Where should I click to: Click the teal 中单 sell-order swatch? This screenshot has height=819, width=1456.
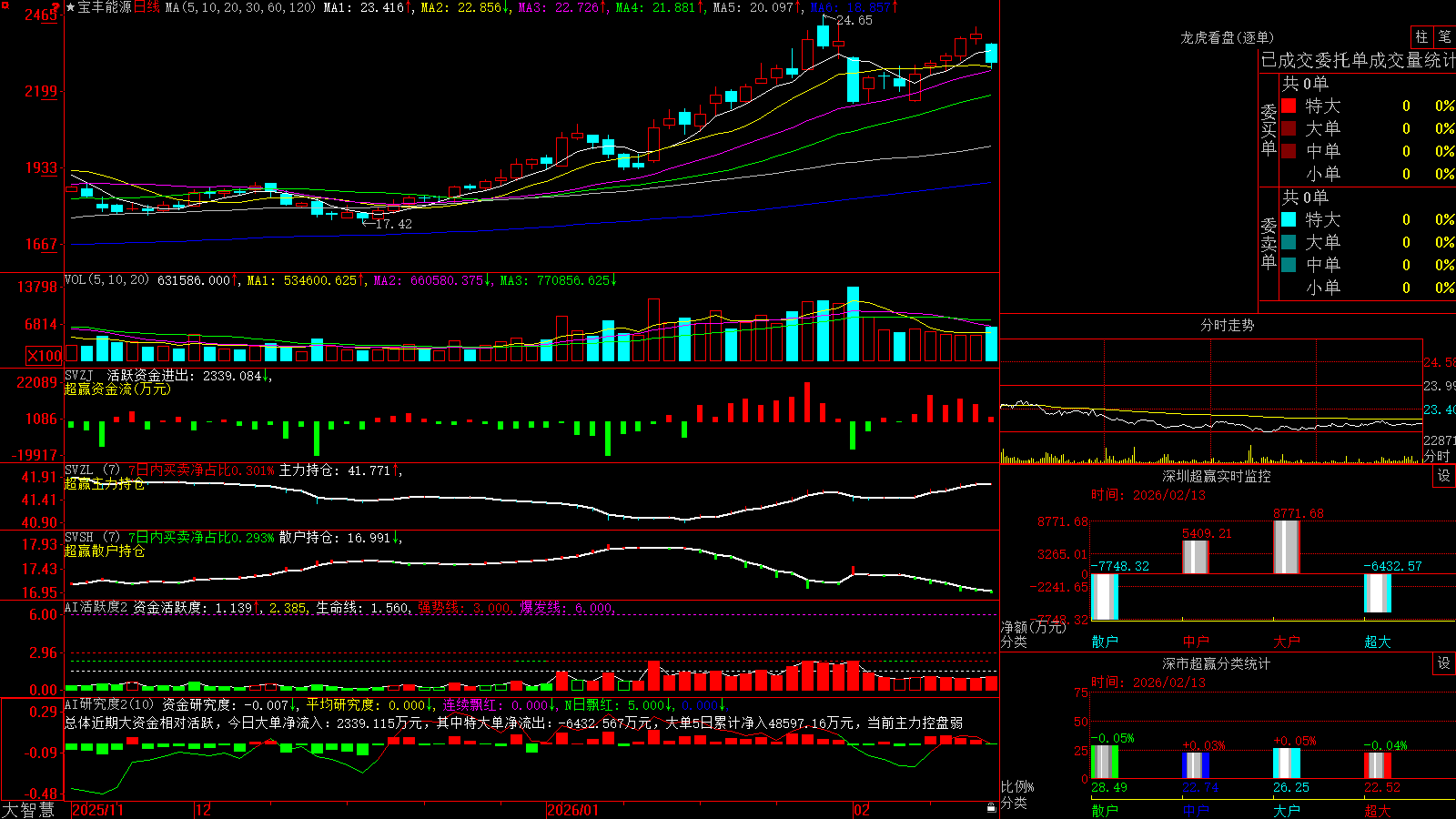[1289, 265]
